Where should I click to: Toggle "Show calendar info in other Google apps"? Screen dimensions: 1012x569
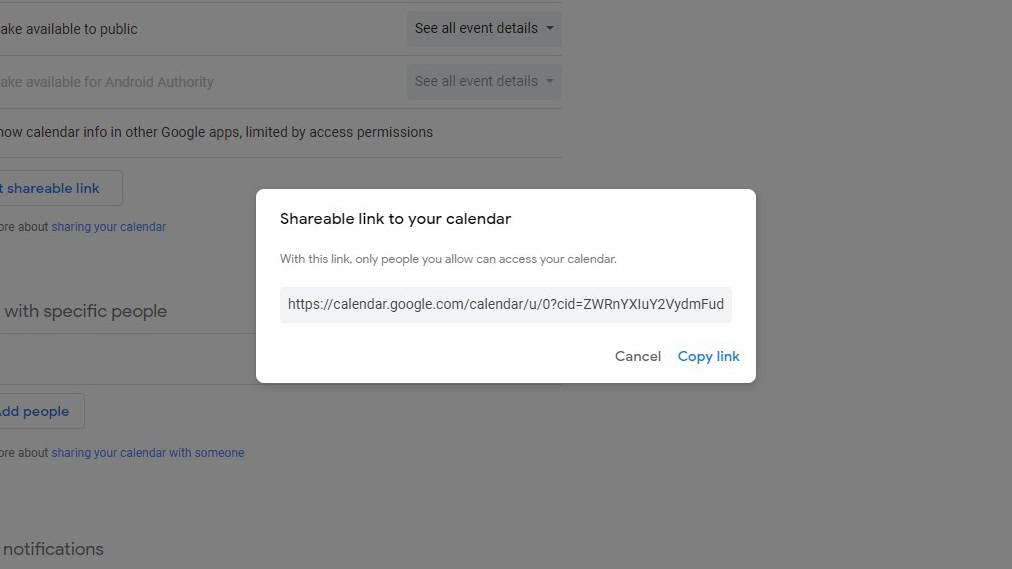pos(216,132)
